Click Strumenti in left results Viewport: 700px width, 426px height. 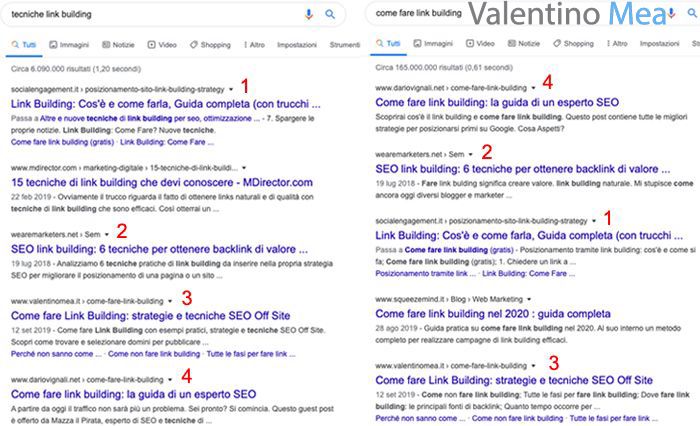pos(345,45)
